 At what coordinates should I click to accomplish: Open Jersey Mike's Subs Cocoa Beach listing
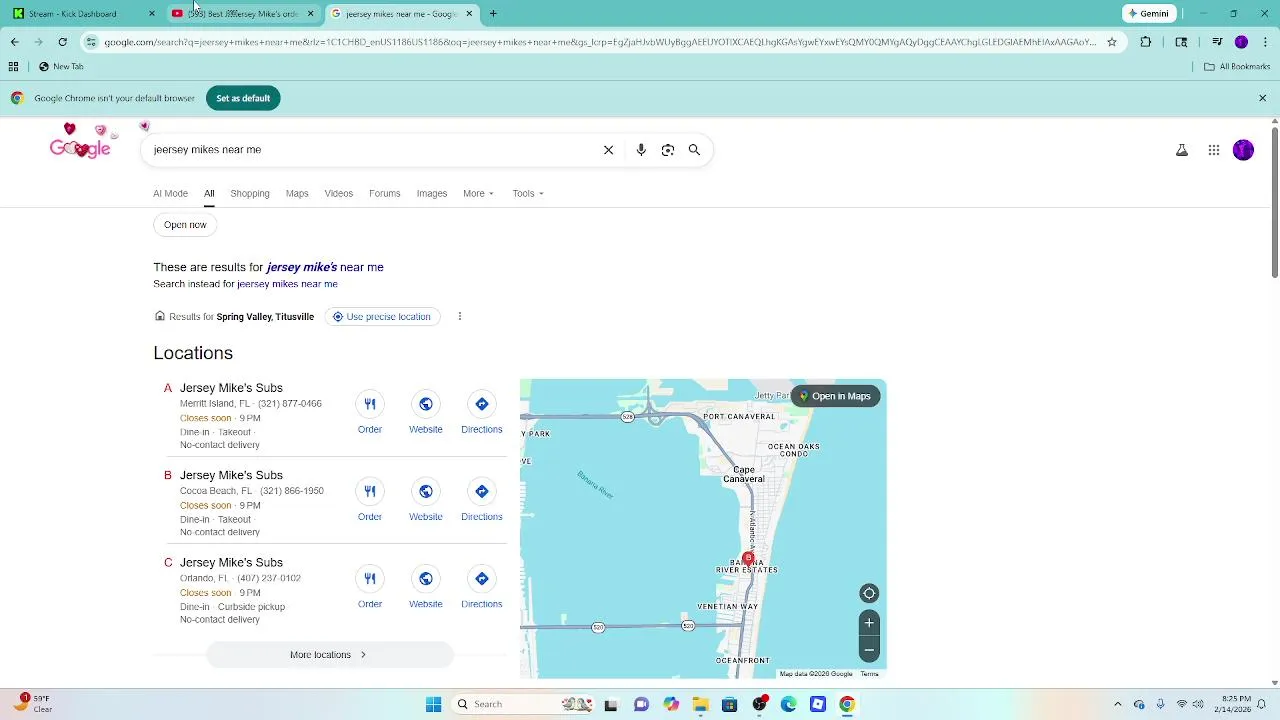[x=231, y=475]
